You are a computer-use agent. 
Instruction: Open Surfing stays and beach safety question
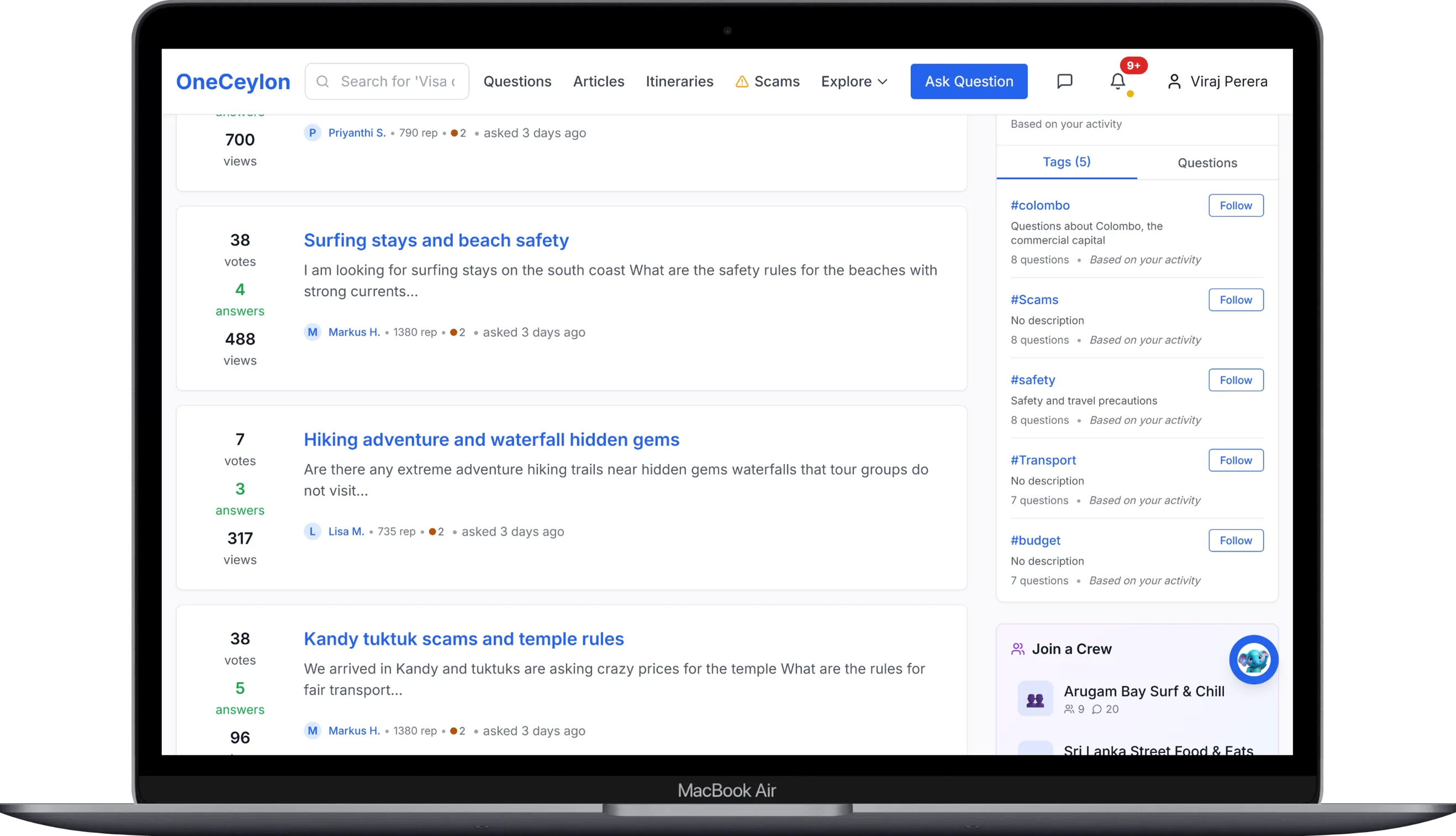pos(436,240)
